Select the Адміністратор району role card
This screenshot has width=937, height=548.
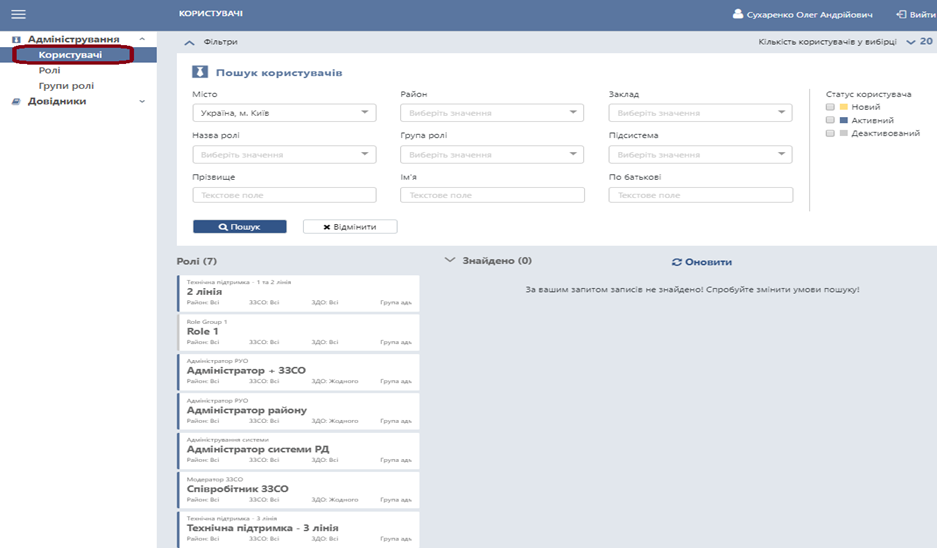pos(298,410)
